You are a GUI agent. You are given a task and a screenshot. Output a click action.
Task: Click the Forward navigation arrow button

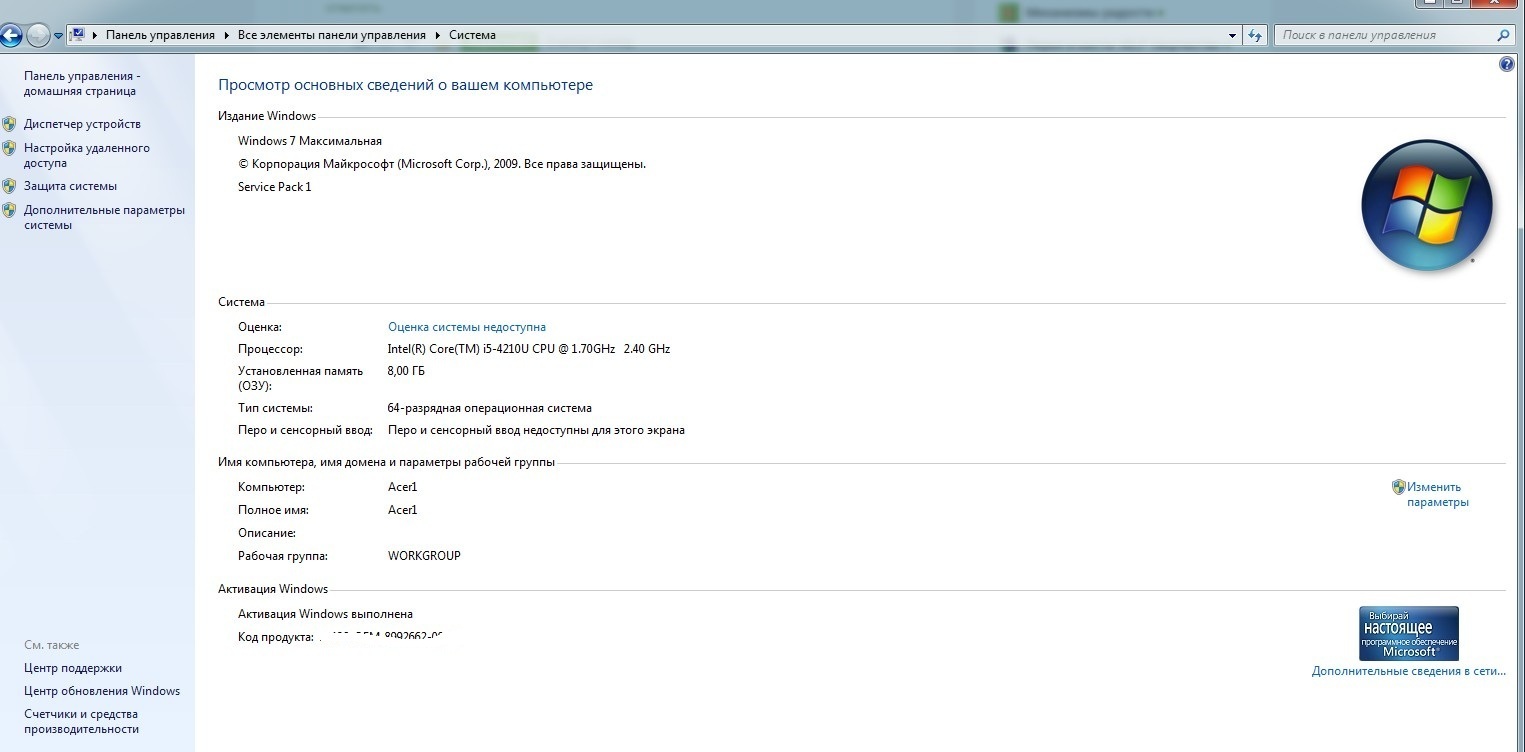point(38,35)
